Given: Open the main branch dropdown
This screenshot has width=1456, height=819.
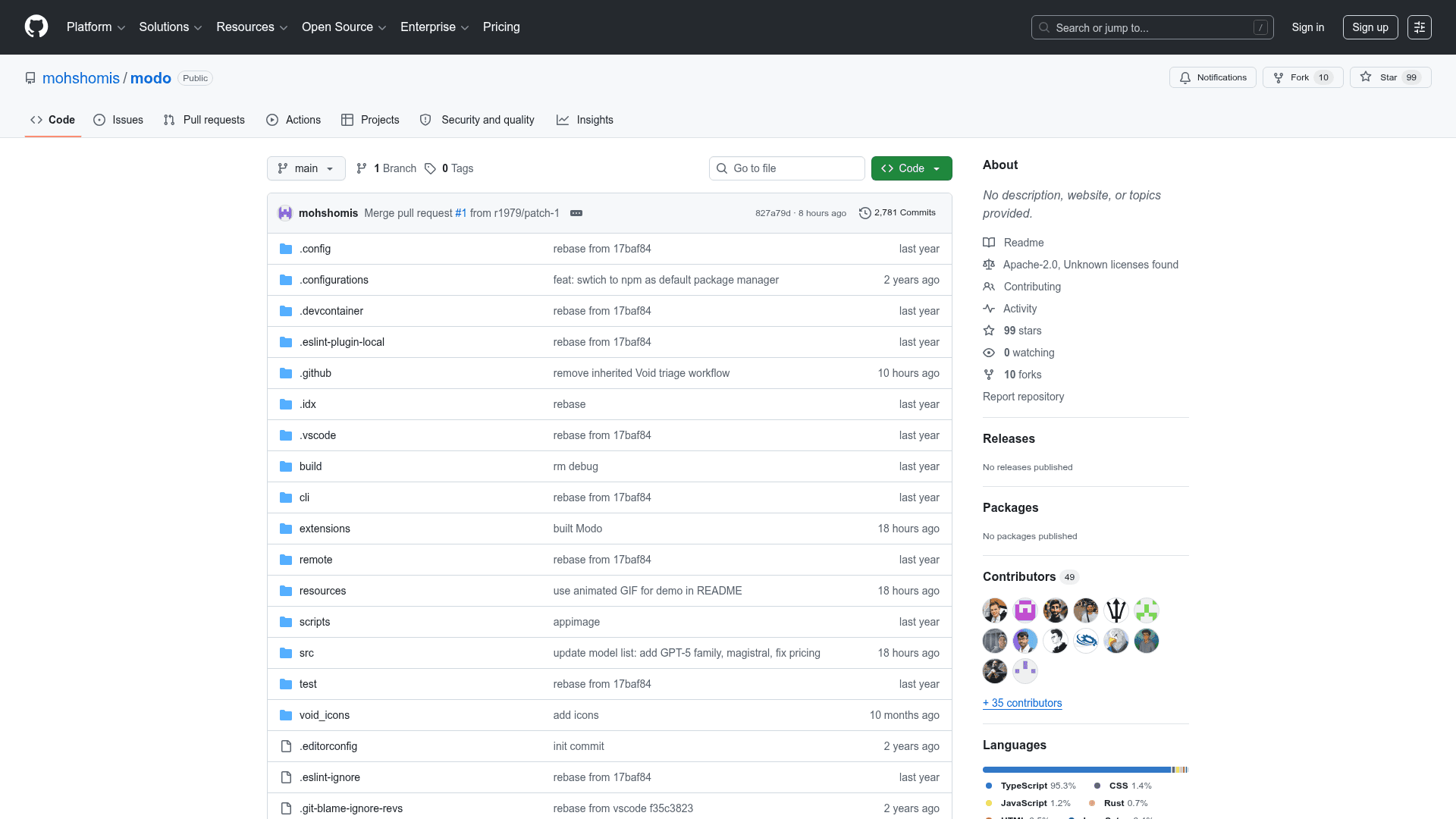Looking at the screenshot, I should point(306,168).
